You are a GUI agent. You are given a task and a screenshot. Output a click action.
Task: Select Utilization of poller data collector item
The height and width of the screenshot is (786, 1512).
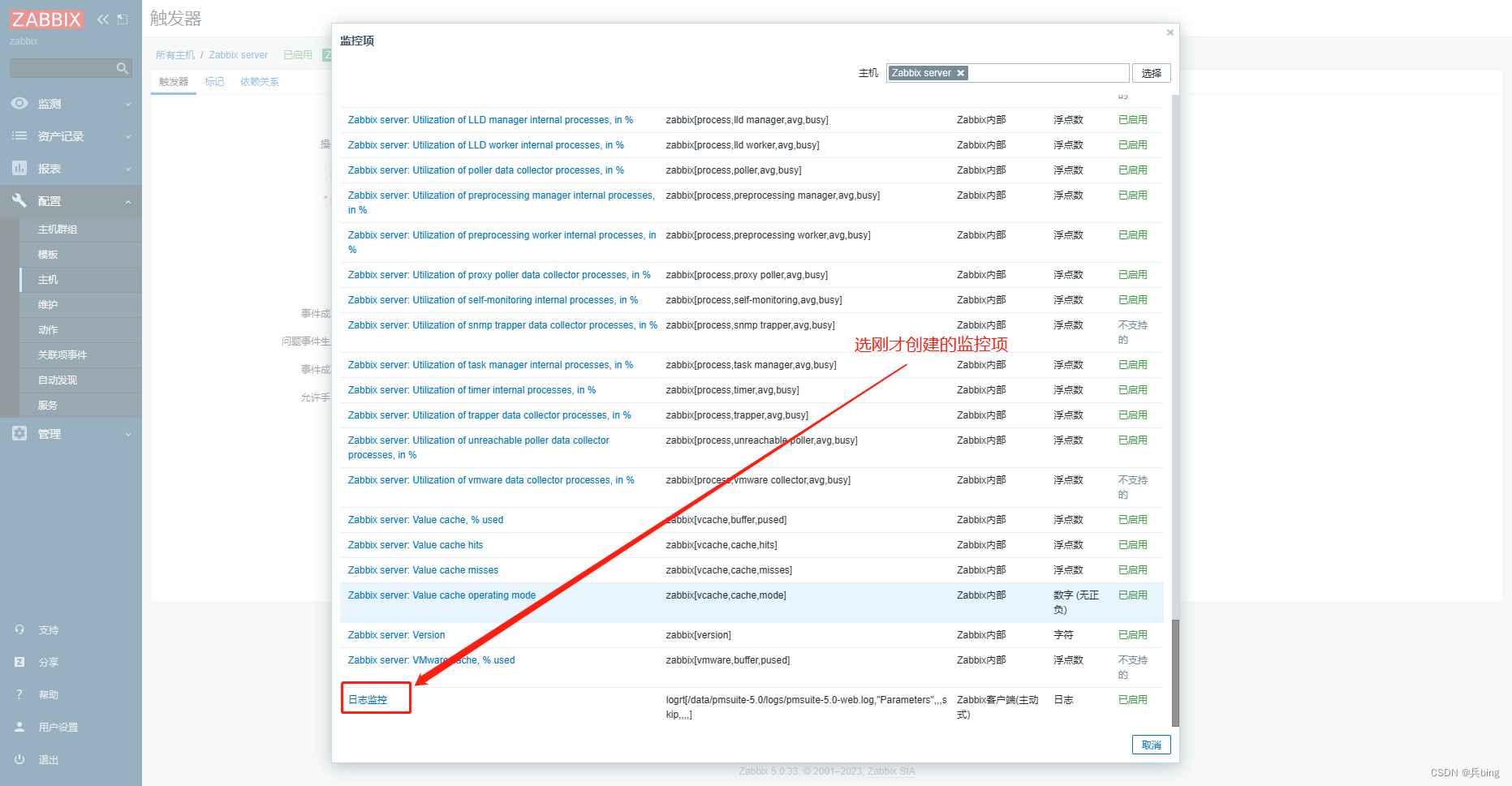pyautogui.click(x=486, y=170)
